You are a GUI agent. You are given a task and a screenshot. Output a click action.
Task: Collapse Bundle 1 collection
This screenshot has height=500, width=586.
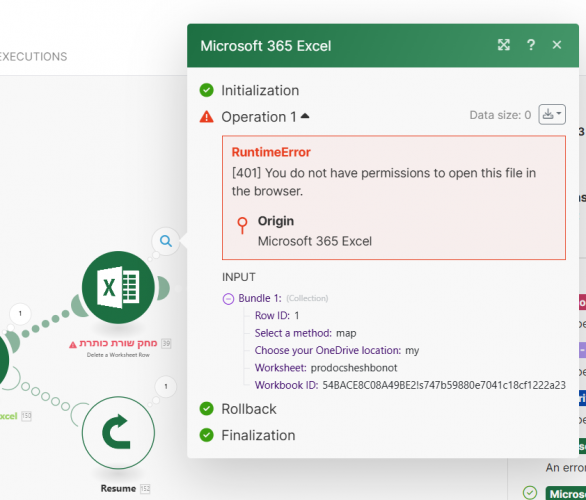[x=228, y=299]
